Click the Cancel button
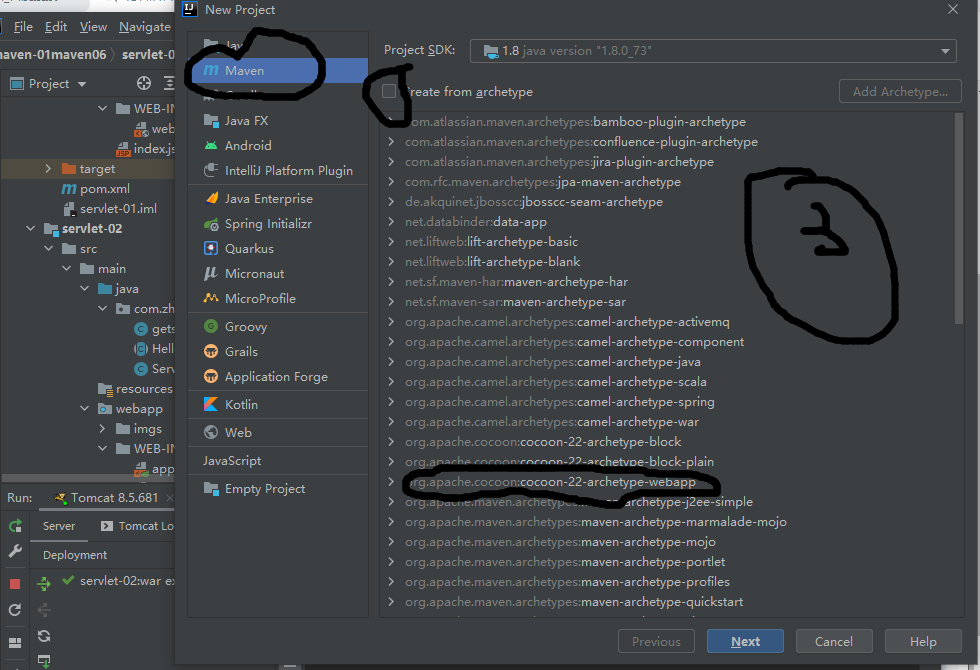 [833, 641]
